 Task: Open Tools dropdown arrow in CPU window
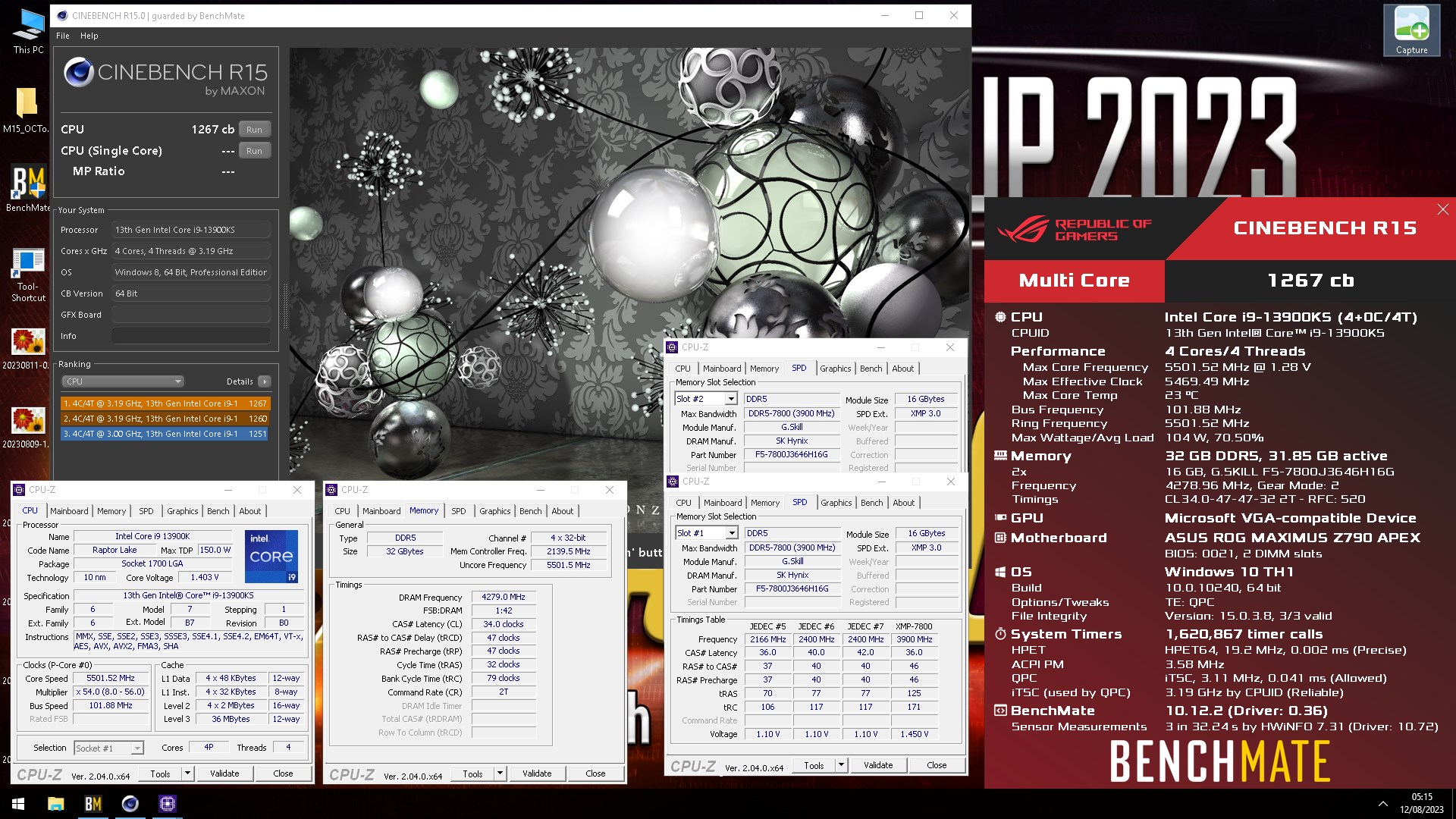pyautogui.click(x=187, y=773)
